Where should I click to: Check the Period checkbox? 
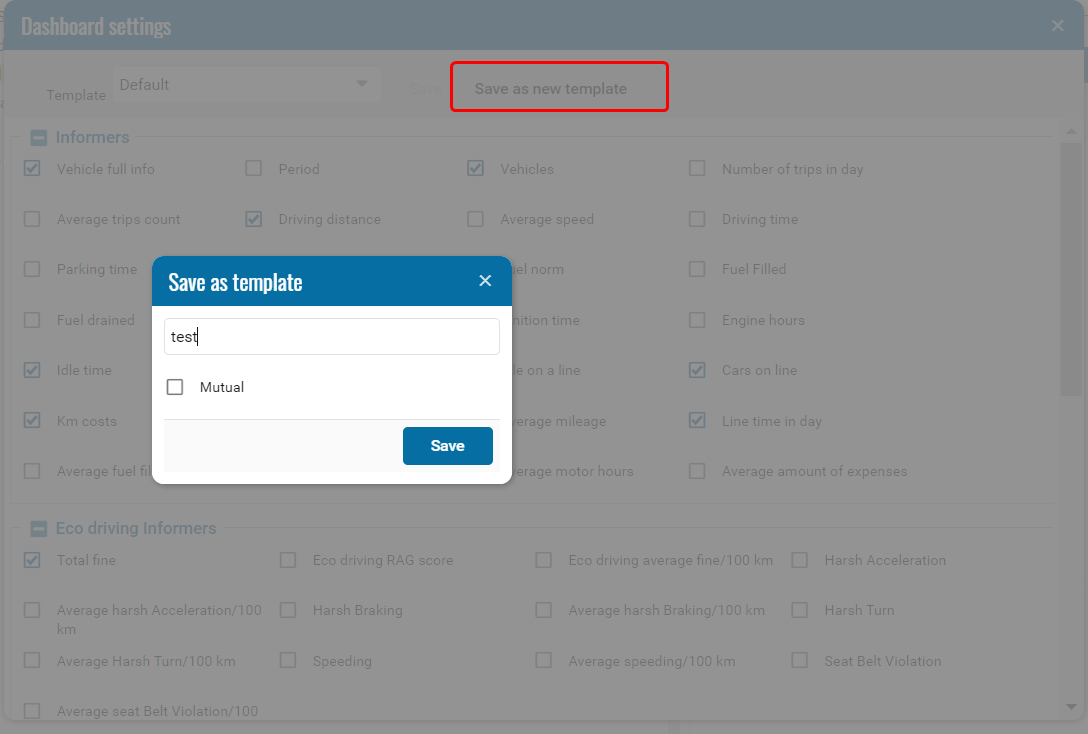(254, 169)
